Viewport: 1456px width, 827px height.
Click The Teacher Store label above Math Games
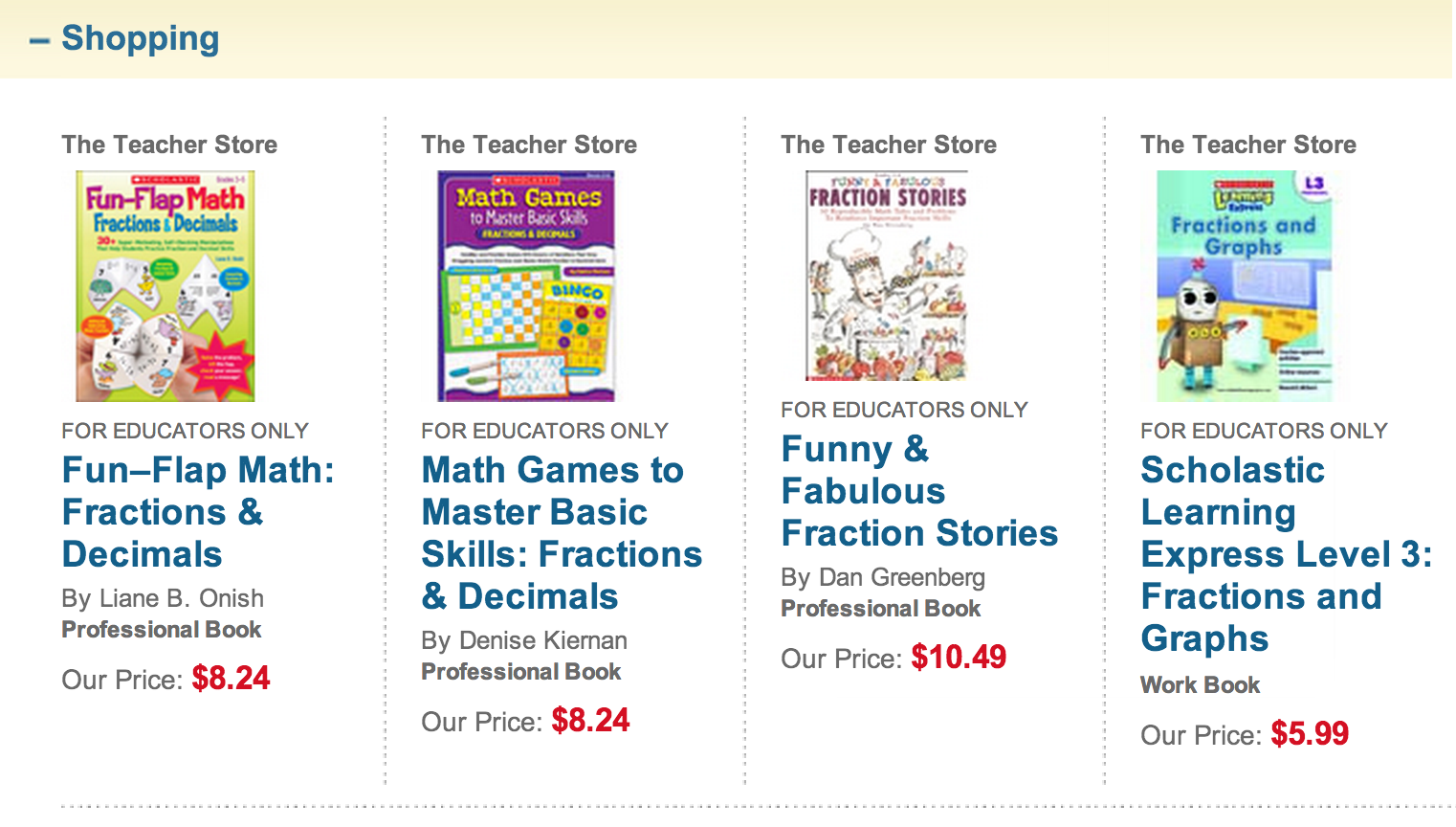pyautogui.click(x=529, y=145)
